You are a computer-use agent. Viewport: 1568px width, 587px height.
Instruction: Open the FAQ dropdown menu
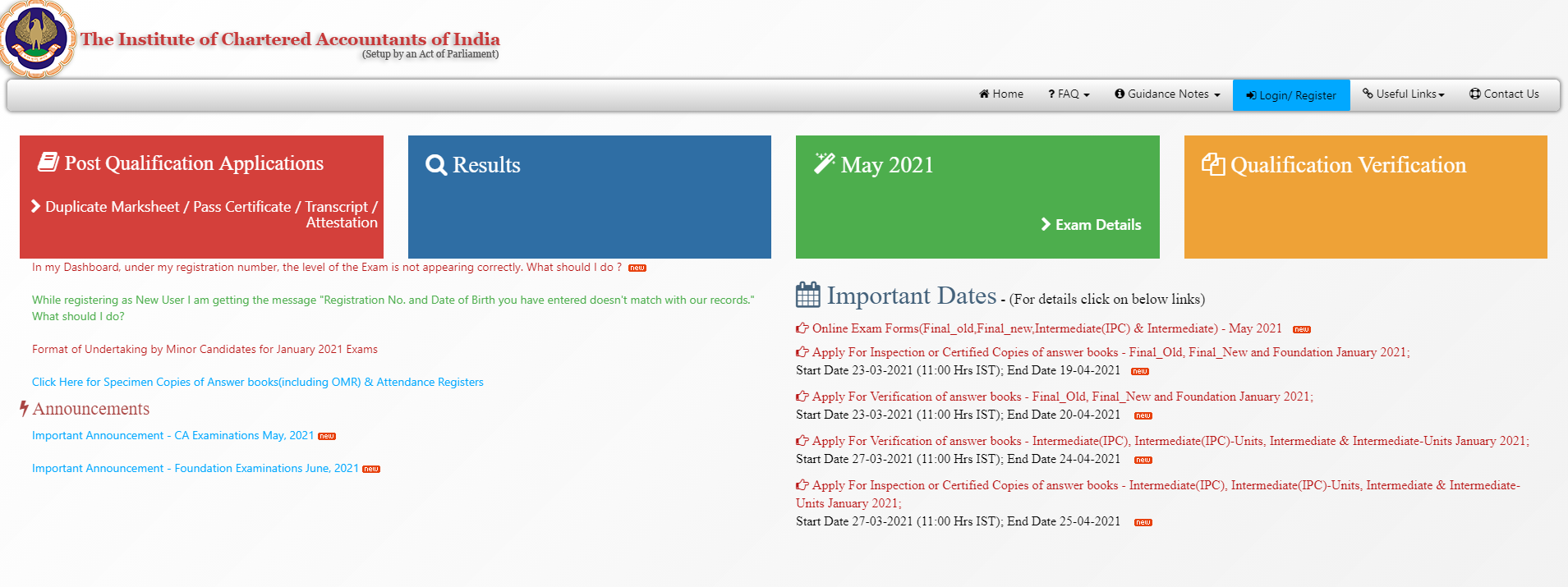coord(1069,94)
